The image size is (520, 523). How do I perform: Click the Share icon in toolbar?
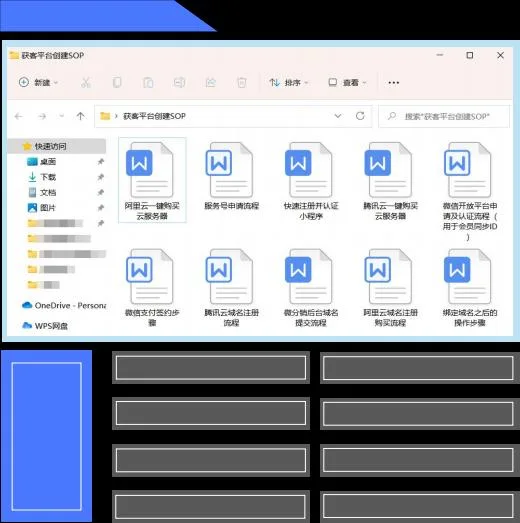(x=210, y=82)
